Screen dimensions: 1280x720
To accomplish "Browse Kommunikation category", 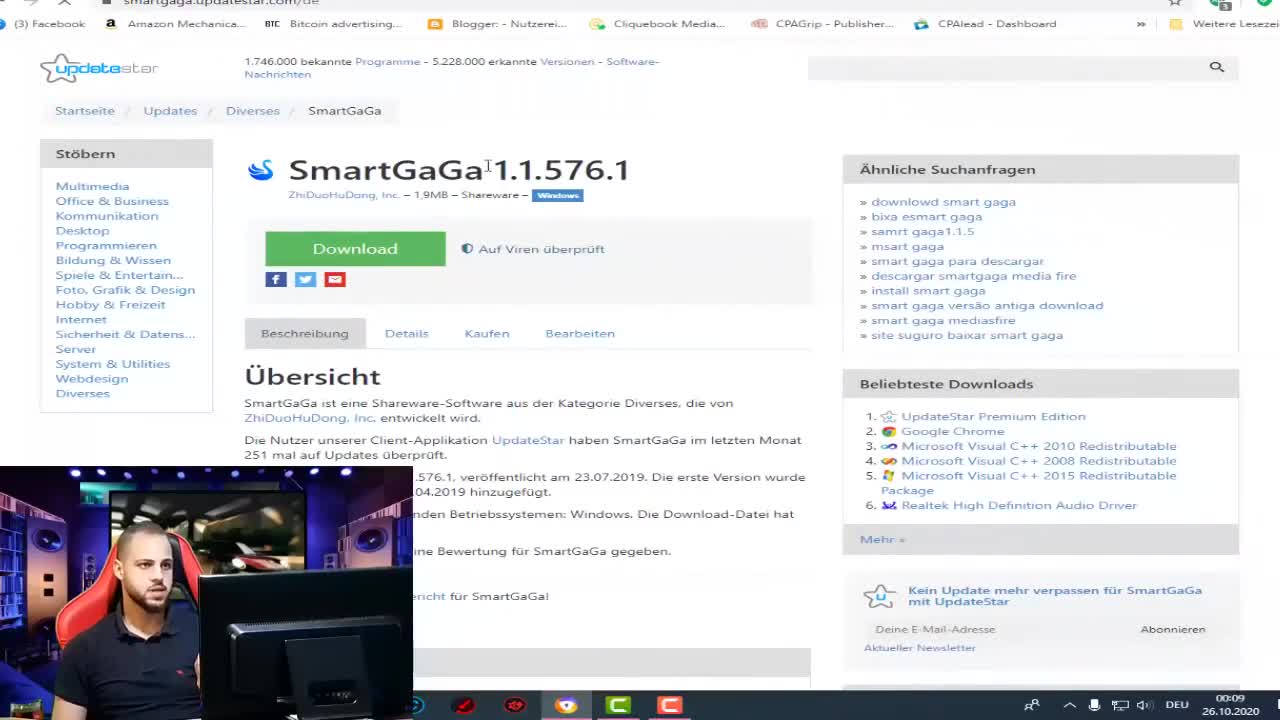I will tap(107, 216).
